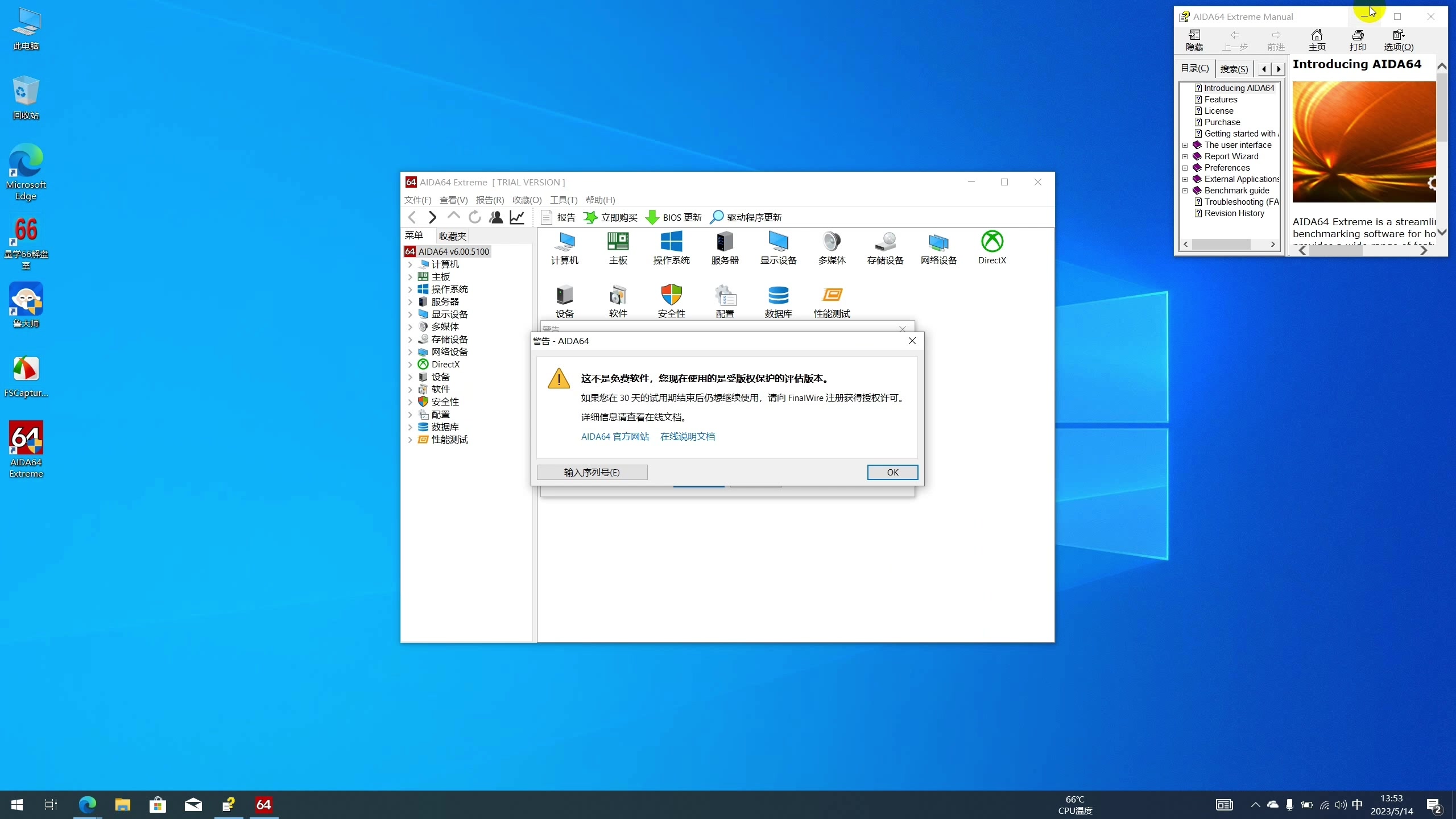1456x819 pixels.
Task: Open File Explorer from the taskbar
Action: tap(122, 805)
